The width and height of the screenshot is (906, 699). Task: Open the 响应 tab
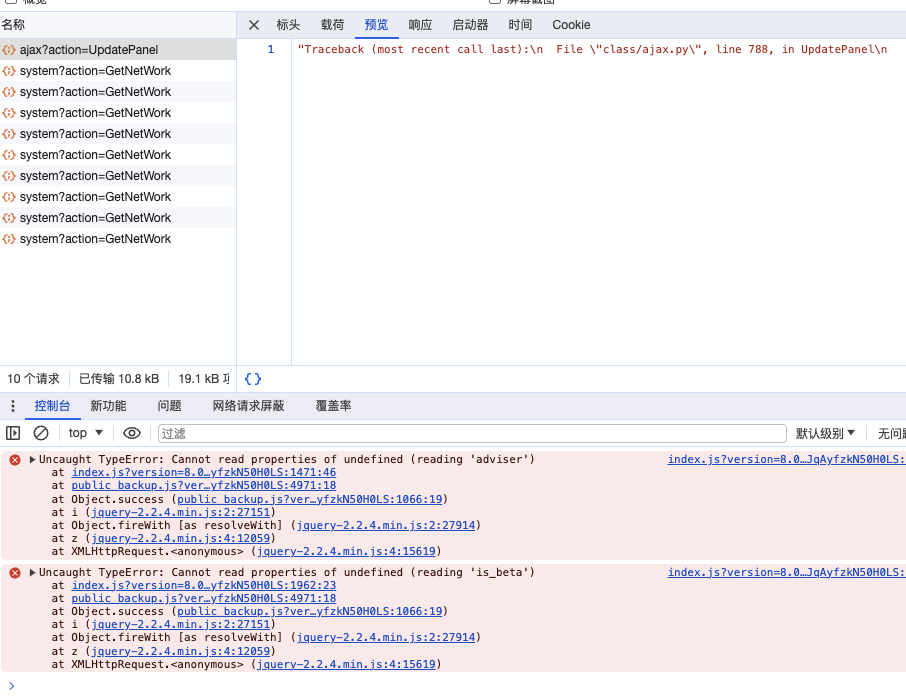point(420,25)
